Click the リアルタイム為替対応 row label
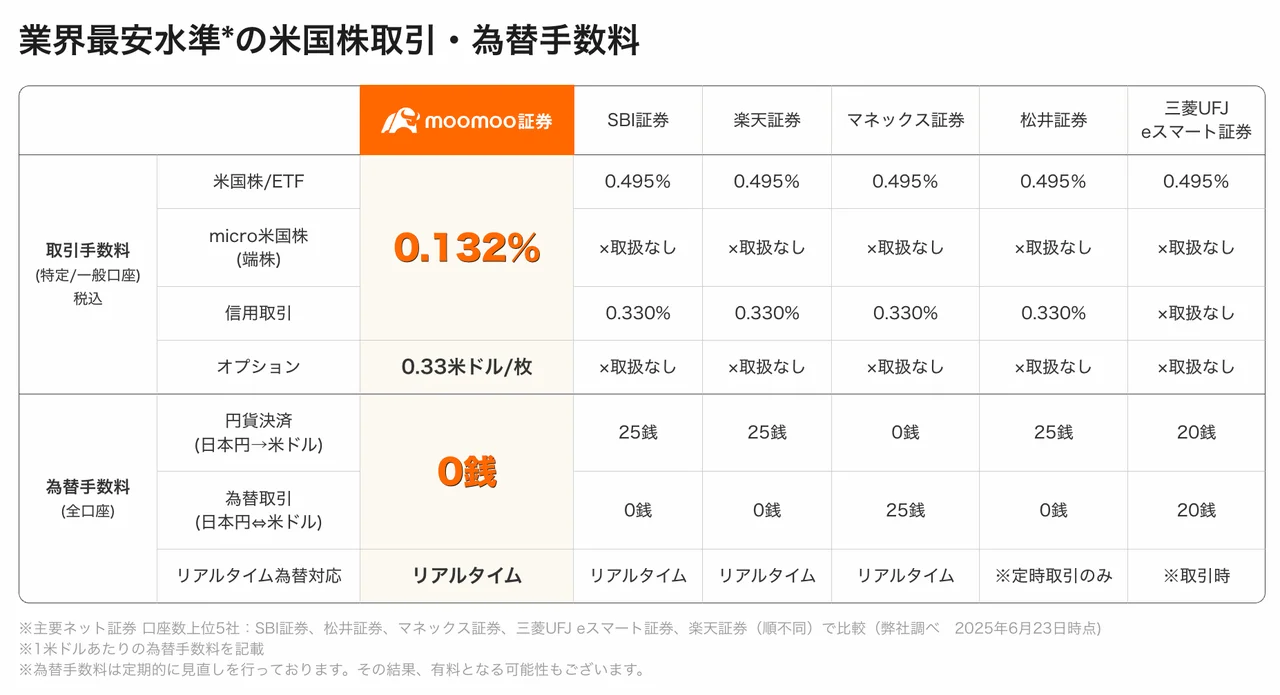Image resolution: width=1280 pixels, height=695 pixels. click(258, 576)
